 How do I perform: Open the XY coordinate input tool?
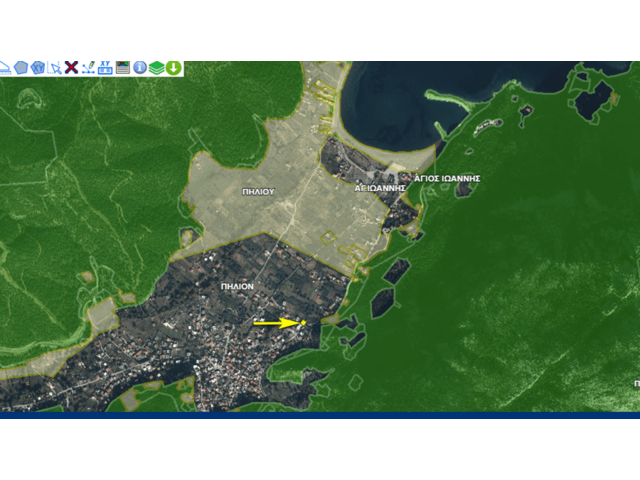(x=105, y=68)
